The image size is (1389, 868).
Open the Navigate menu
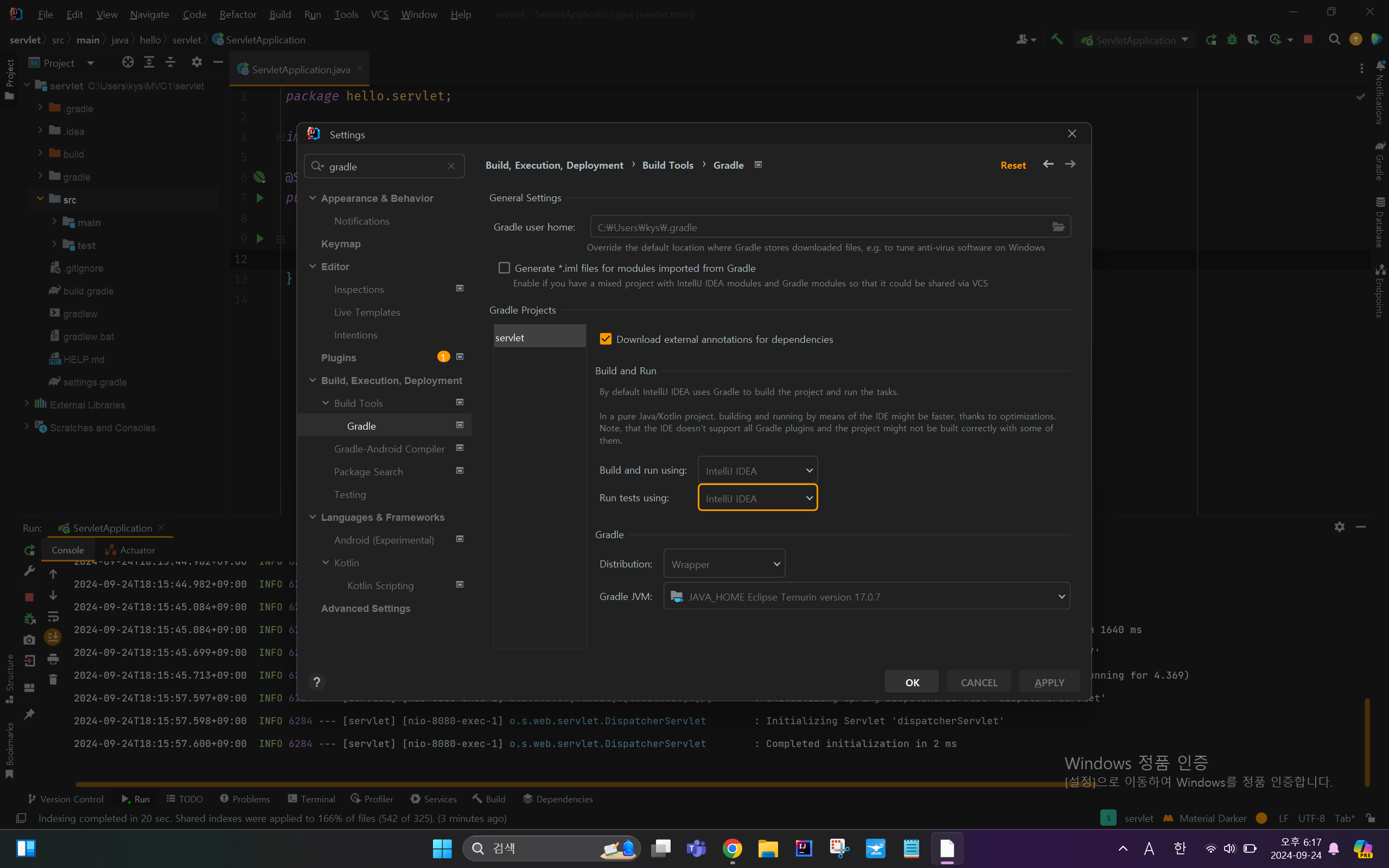(149, 14)
